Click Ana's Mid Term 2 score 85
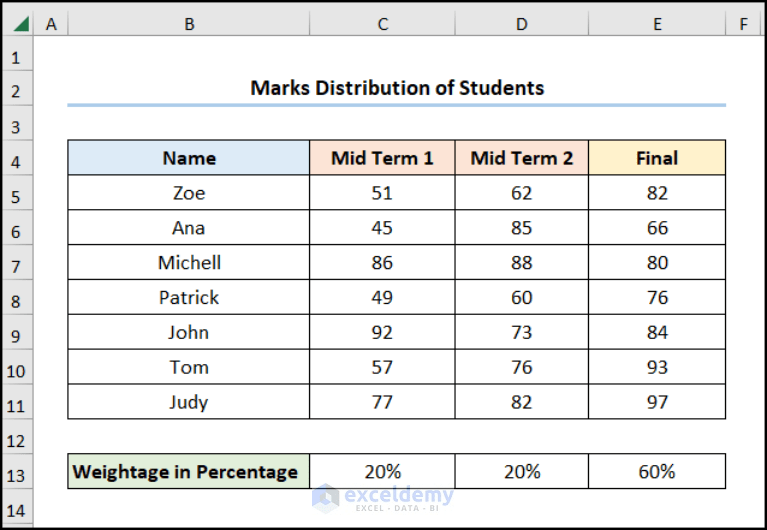Image resolution: width=767 pixels, height=530 pixels. tap(521, 228)
